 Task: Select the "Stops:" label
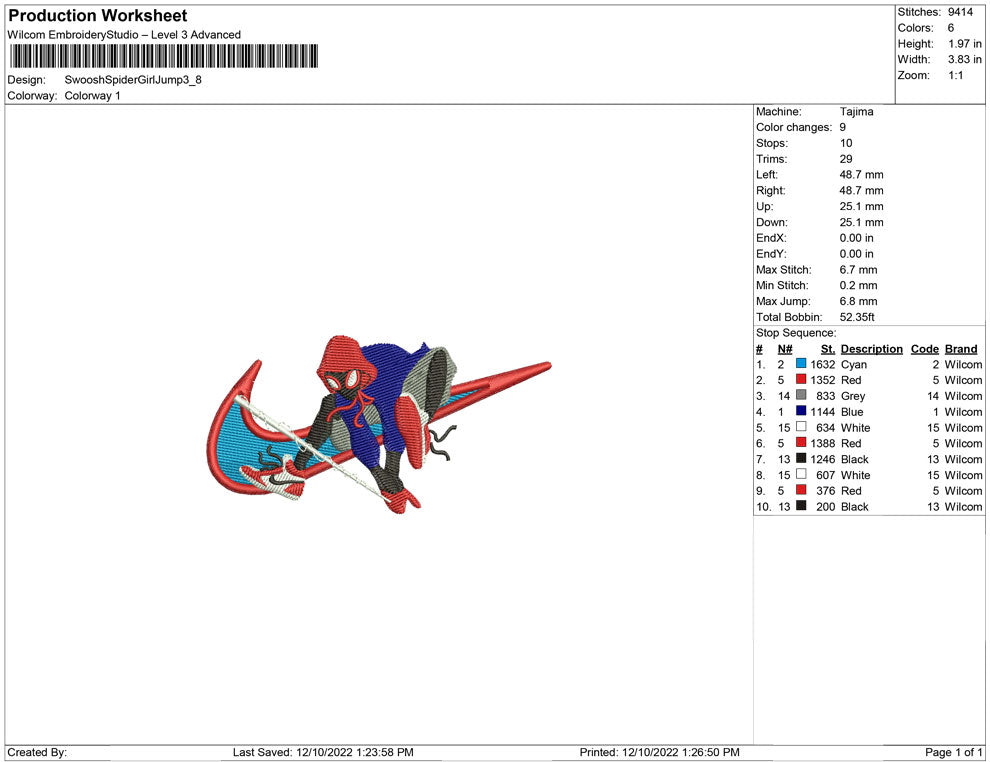click(x=772, y=143)
